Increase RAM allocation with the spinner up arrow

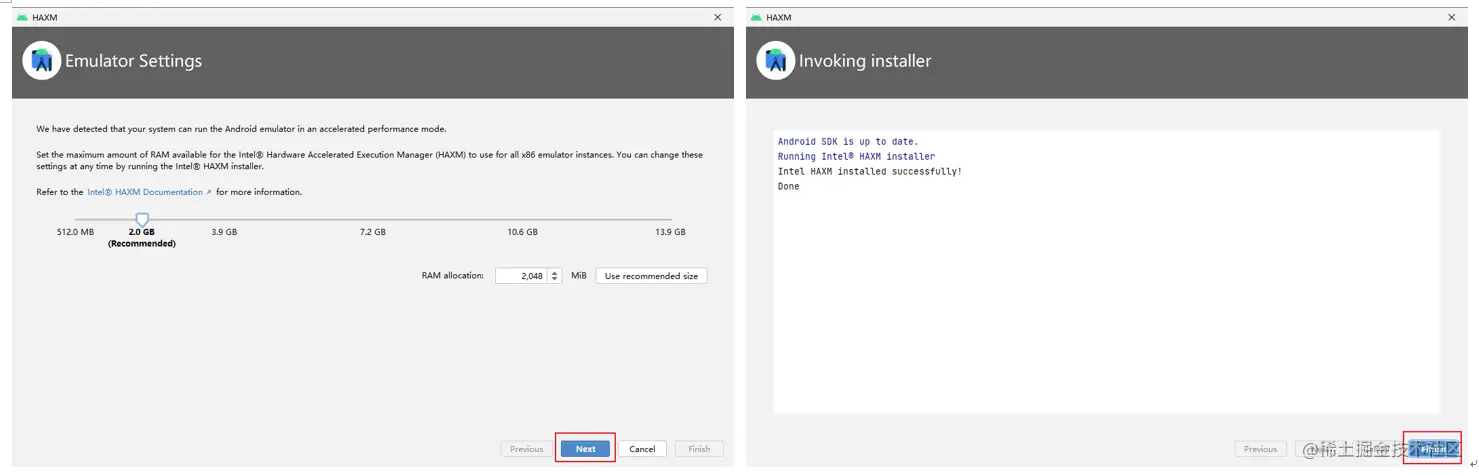(x=554, y=272)
